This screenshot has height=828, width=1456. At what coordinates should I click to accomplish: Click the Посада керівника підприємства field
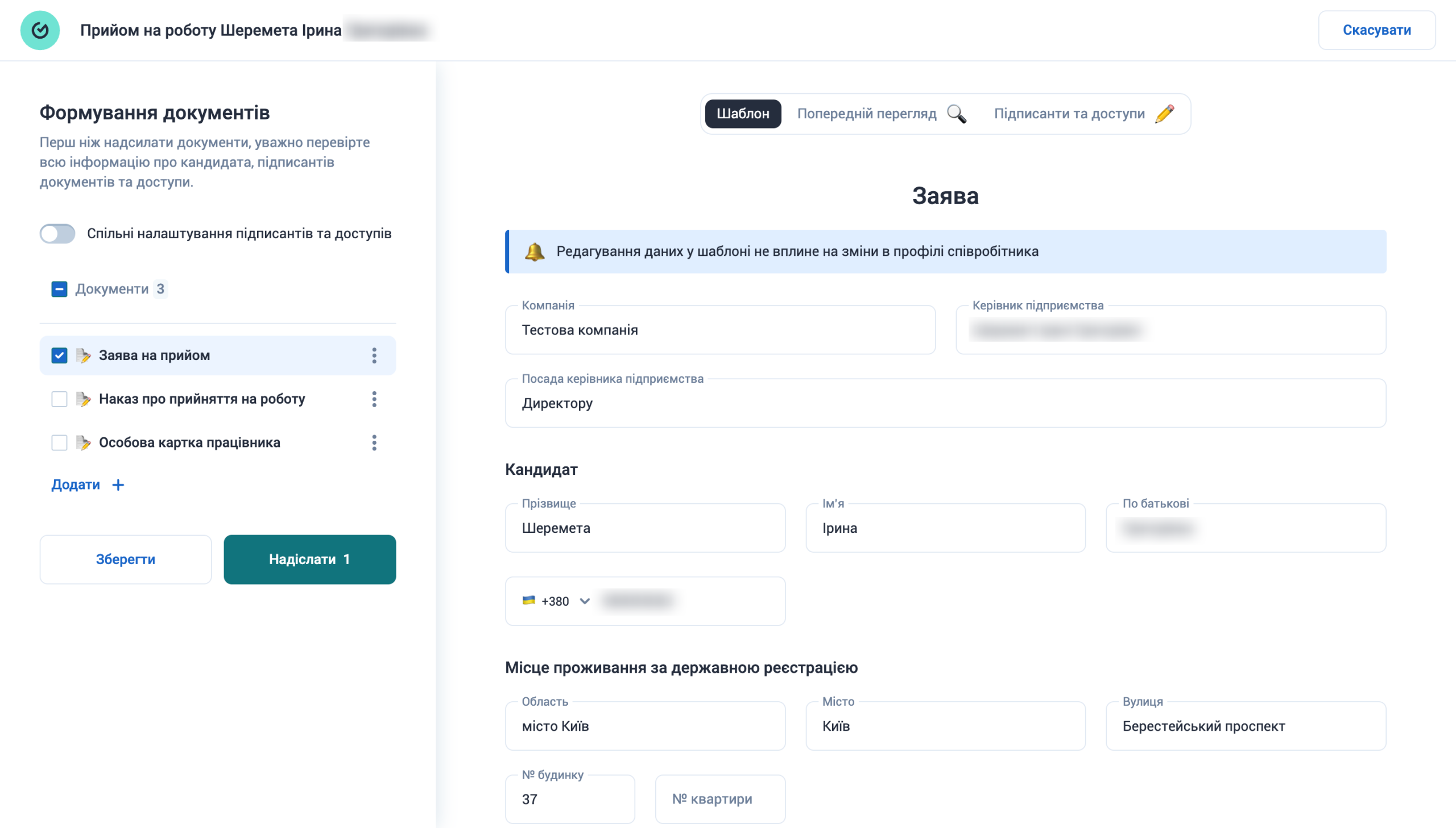(945, 403)
